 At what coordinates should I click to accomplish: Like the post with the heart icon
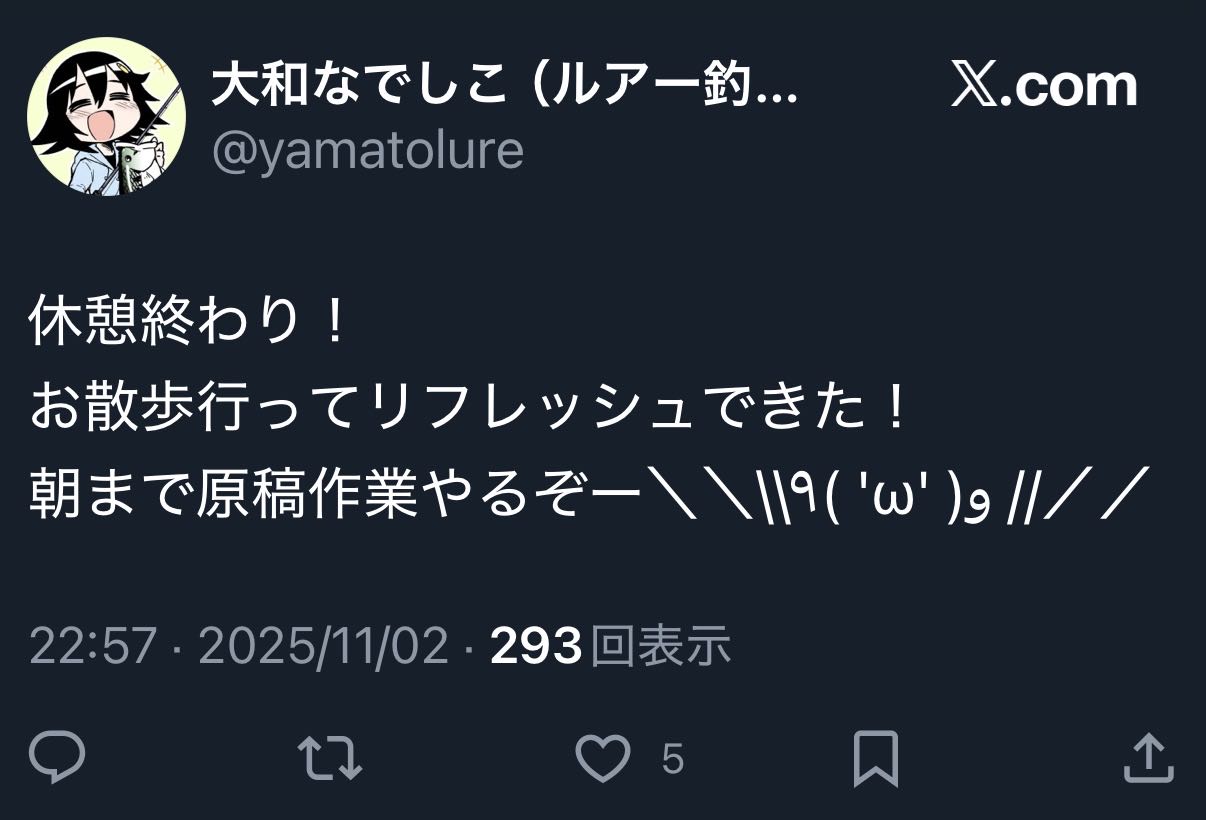606,759
